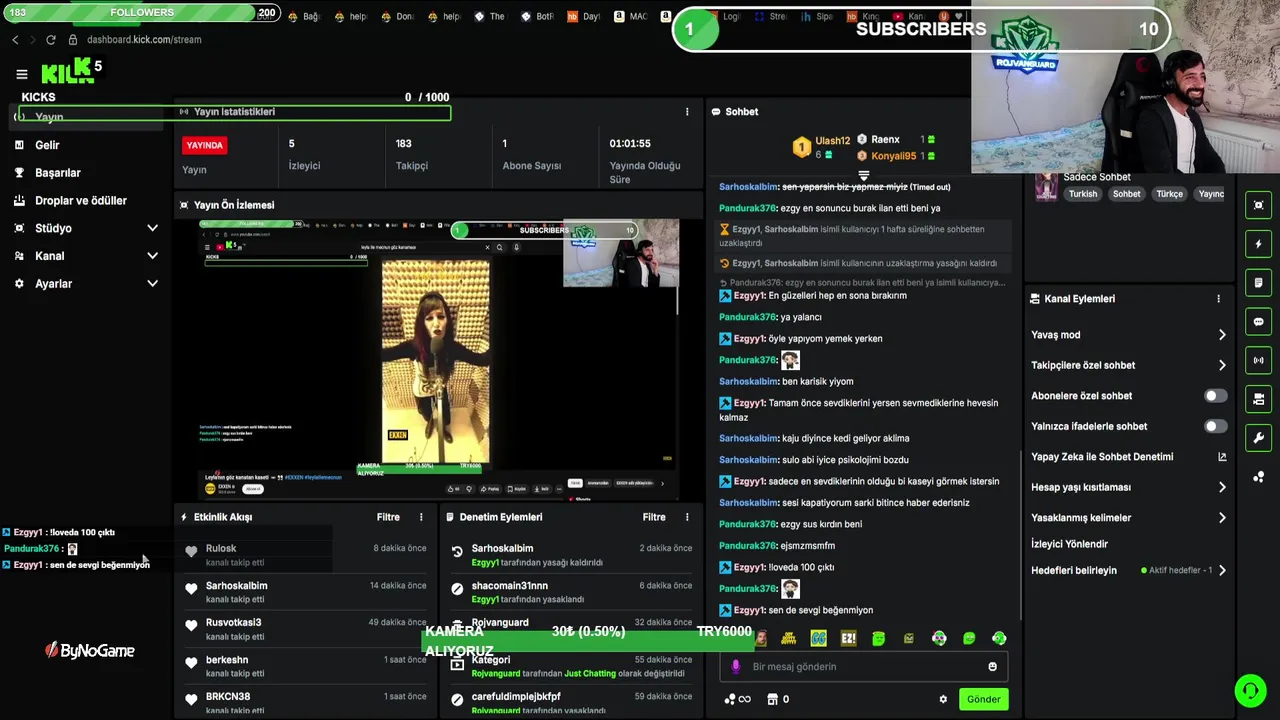The width and height of the screenshot is (1280, 720).
Task: Click the ban icon next to shacomain31nnn
Action: click(x=457, y=589)
